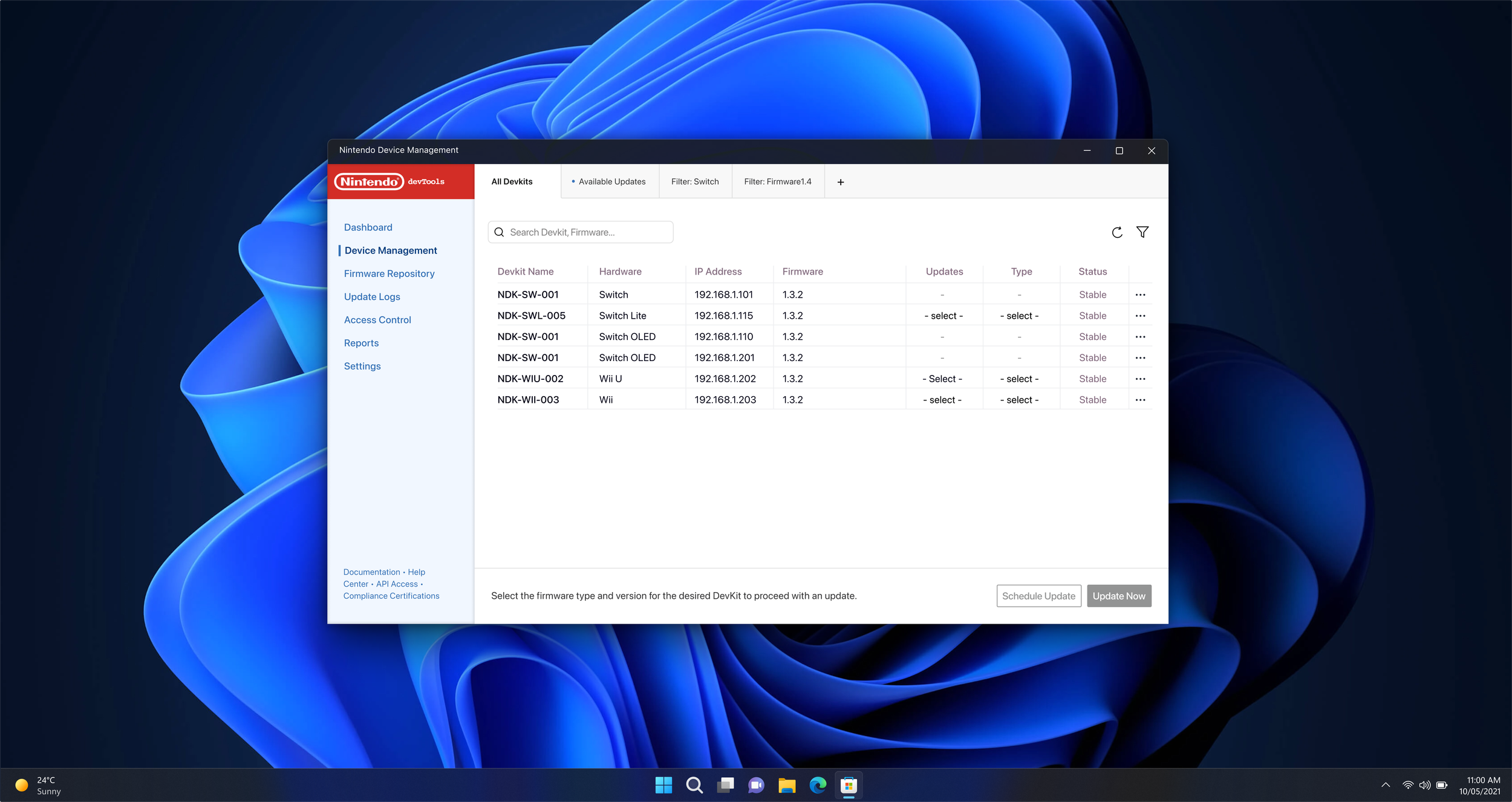This screenshot has height=802, width=1512.
Task: Launch Teams Chat from taskbar
Action: 756,785
